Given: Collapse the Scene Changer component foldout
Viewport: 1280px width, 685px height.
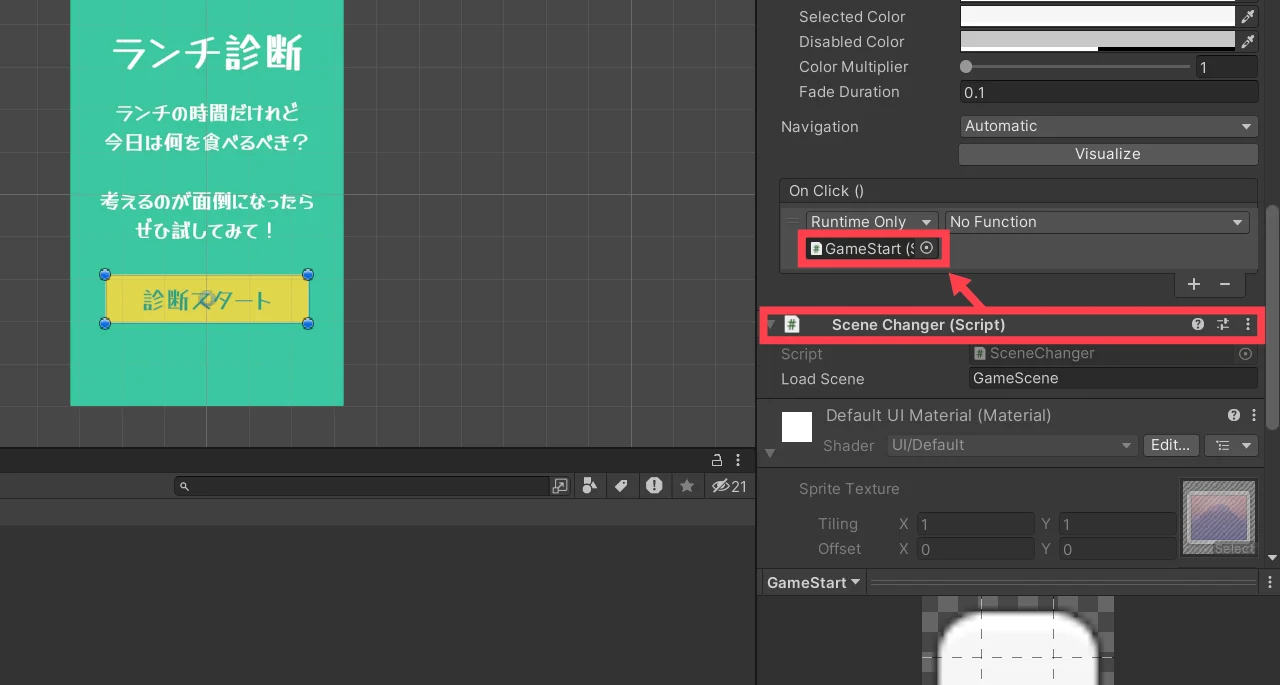Looking at the screenshot, I should (x=771, y=326).
